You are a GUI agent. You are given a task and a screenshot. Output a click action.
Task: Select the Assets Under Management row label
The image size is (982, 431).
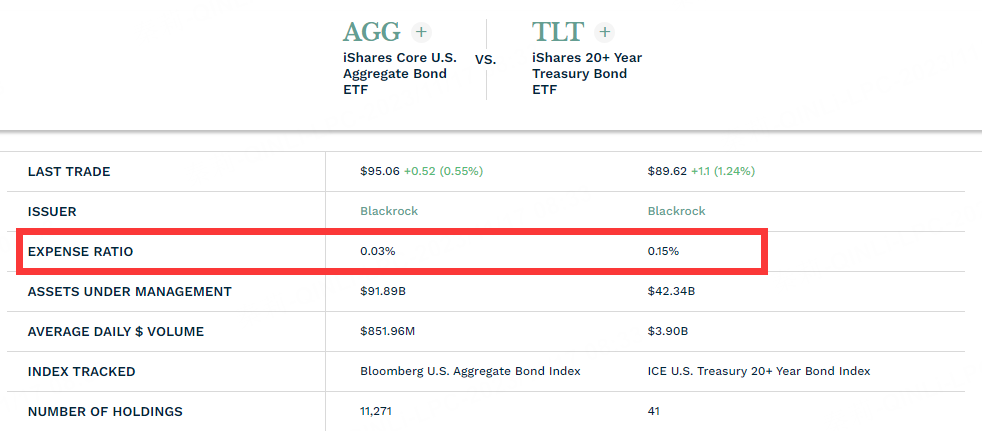point(129,291)
